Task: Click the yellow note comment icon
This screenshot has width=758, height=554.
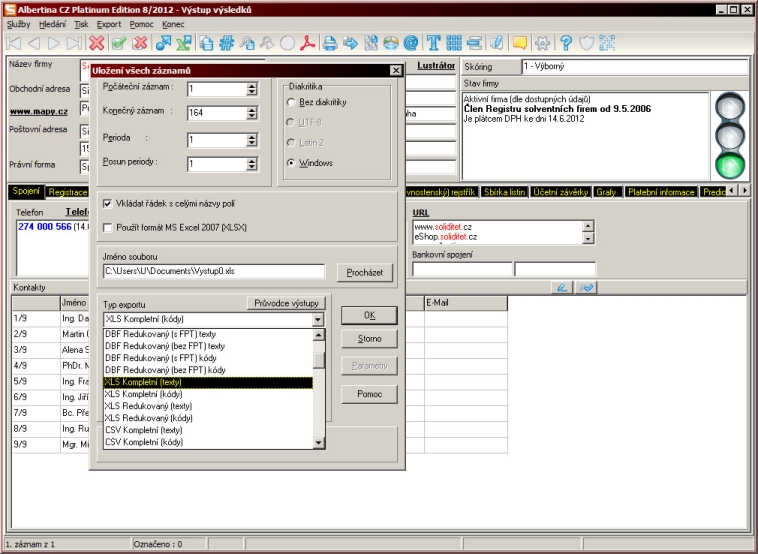Action: coord(520,44)
